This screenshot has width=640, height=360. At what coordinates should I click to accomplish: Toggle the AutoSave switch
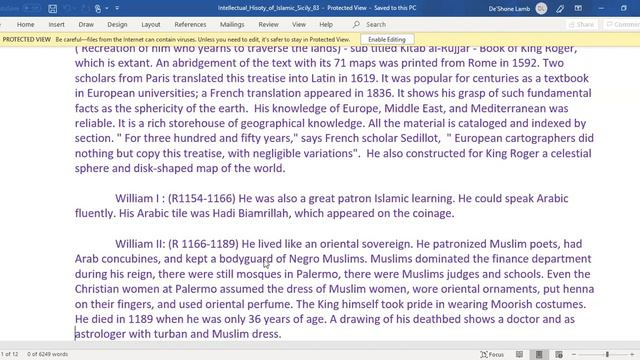[x=31, y=8]
